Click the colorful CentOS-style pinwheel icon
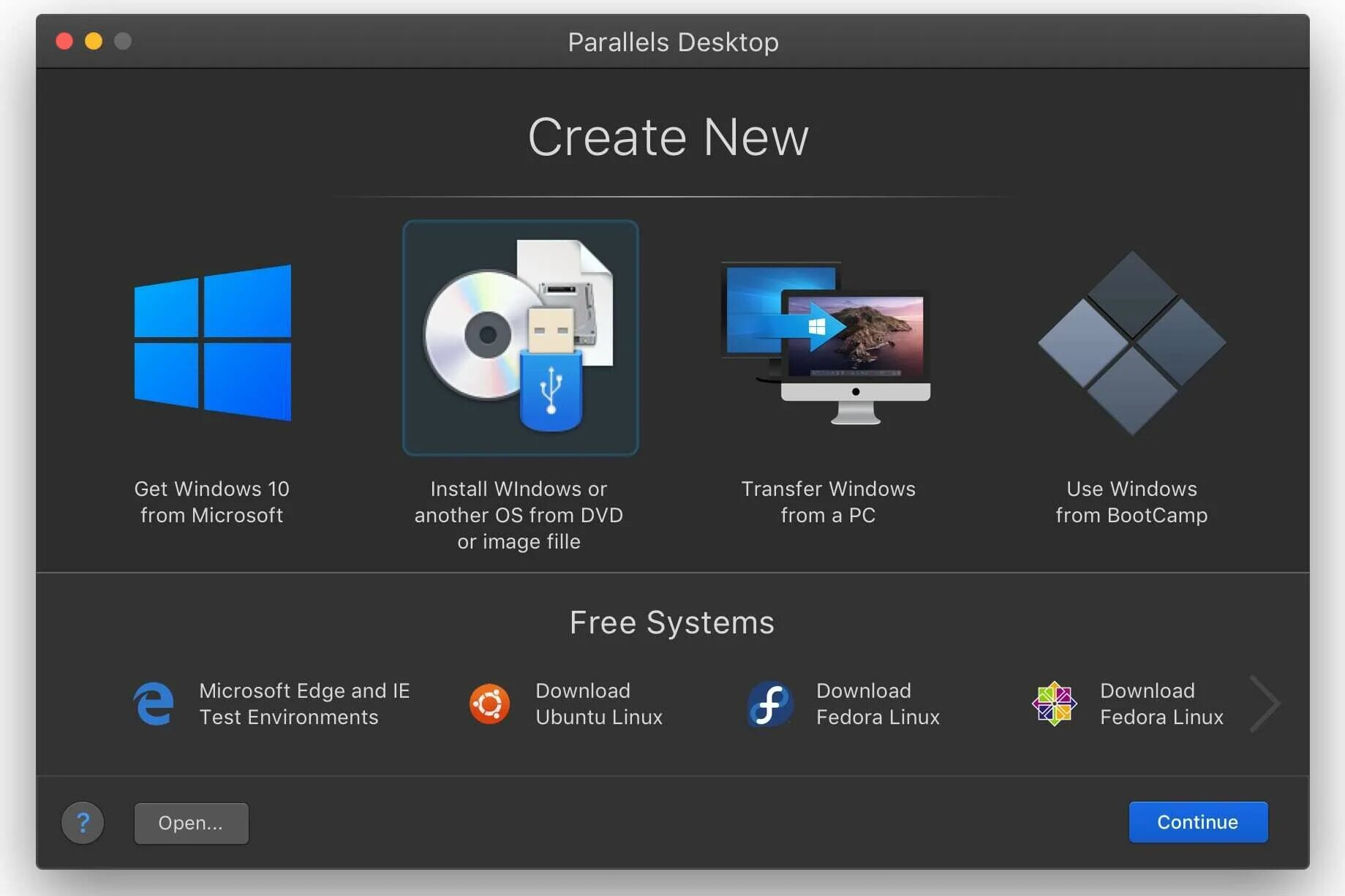The height and width of the screenshot is (896, 1345). point(1054,704)
